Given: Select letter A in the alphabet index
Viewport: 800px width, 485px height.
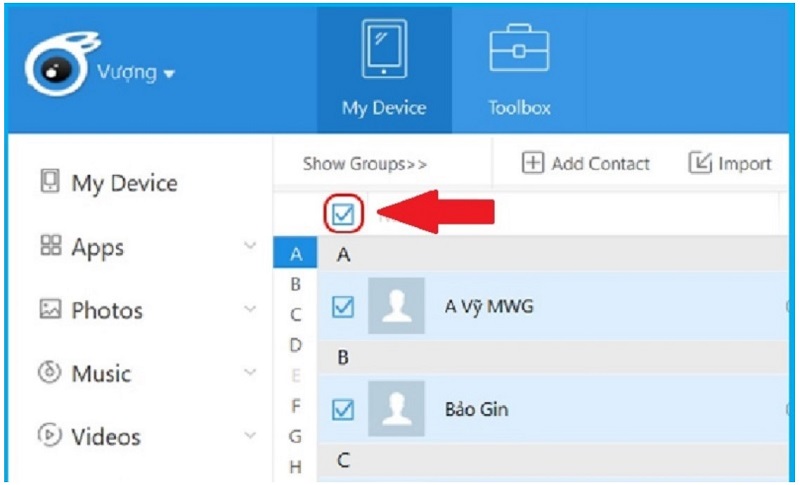Looking at the screenshot, I should tap(295, 255).
